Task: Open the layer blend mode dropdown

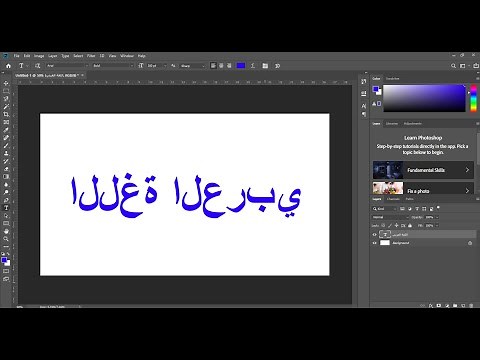Action: 391,217
